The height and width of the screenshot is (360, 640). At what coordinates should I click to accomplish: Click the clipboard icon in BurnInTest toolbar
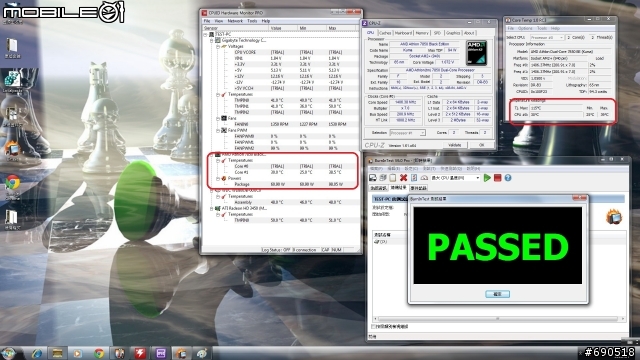tap(393, 178)
